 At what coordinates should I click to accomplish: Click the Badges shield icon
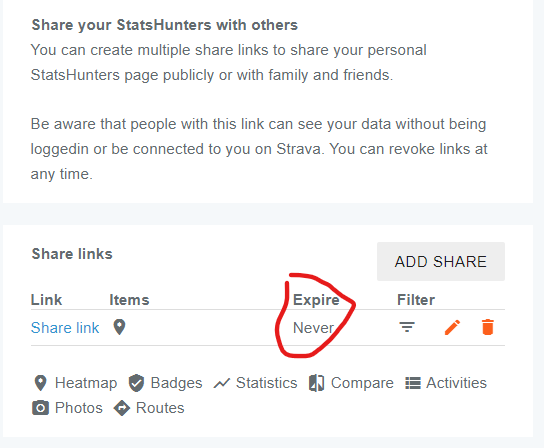136,383
